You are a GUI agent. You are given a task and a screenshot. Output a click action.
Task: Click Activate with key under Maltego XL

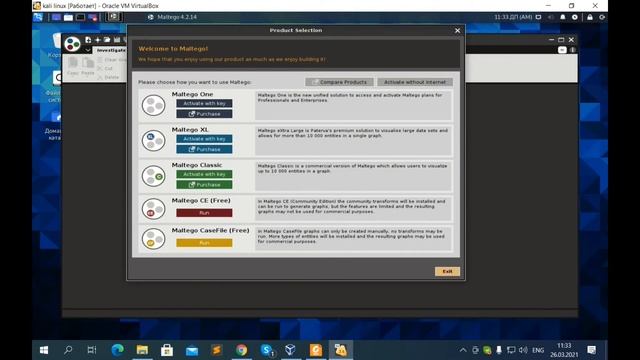tap(204, 139)
